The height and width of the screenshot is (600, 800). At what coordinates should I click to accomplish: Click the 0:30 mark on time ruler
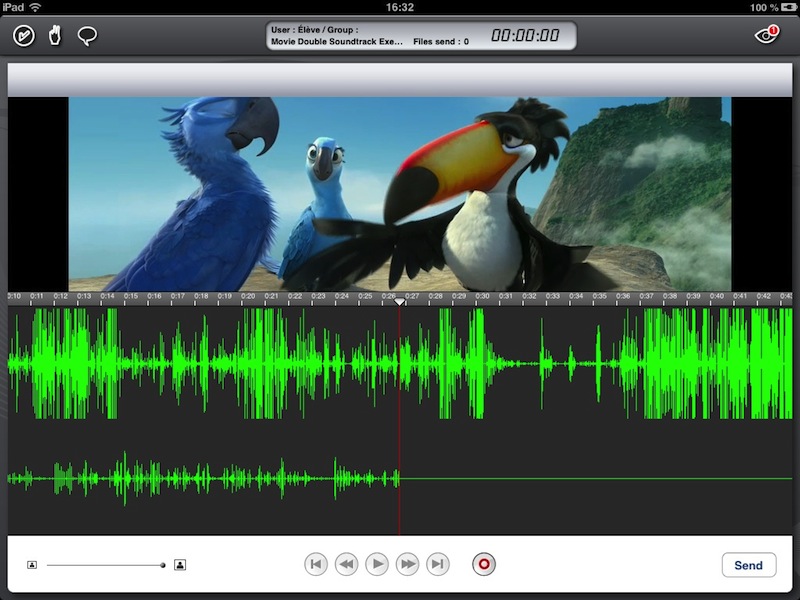coord(482,296)
